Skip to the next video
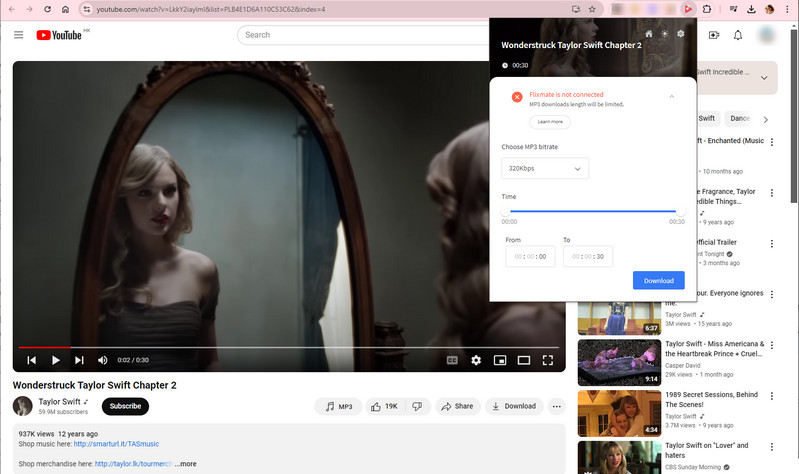The image size is (799, 474). (79, 360)
